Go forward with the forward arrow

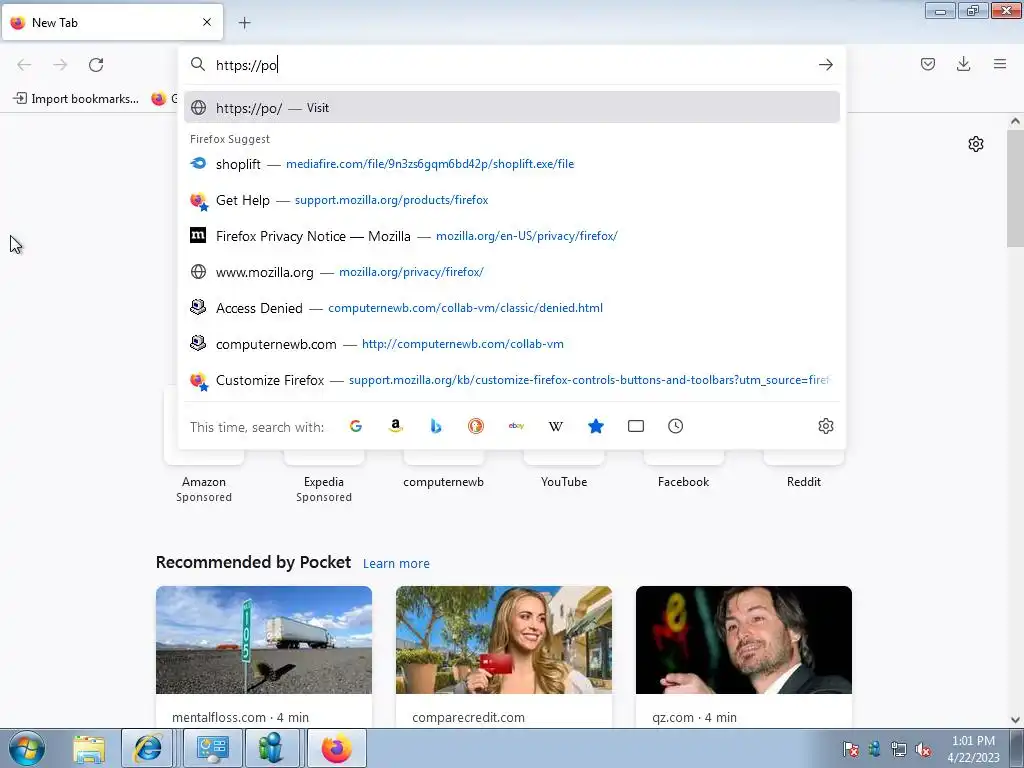(x=60, y=65)
